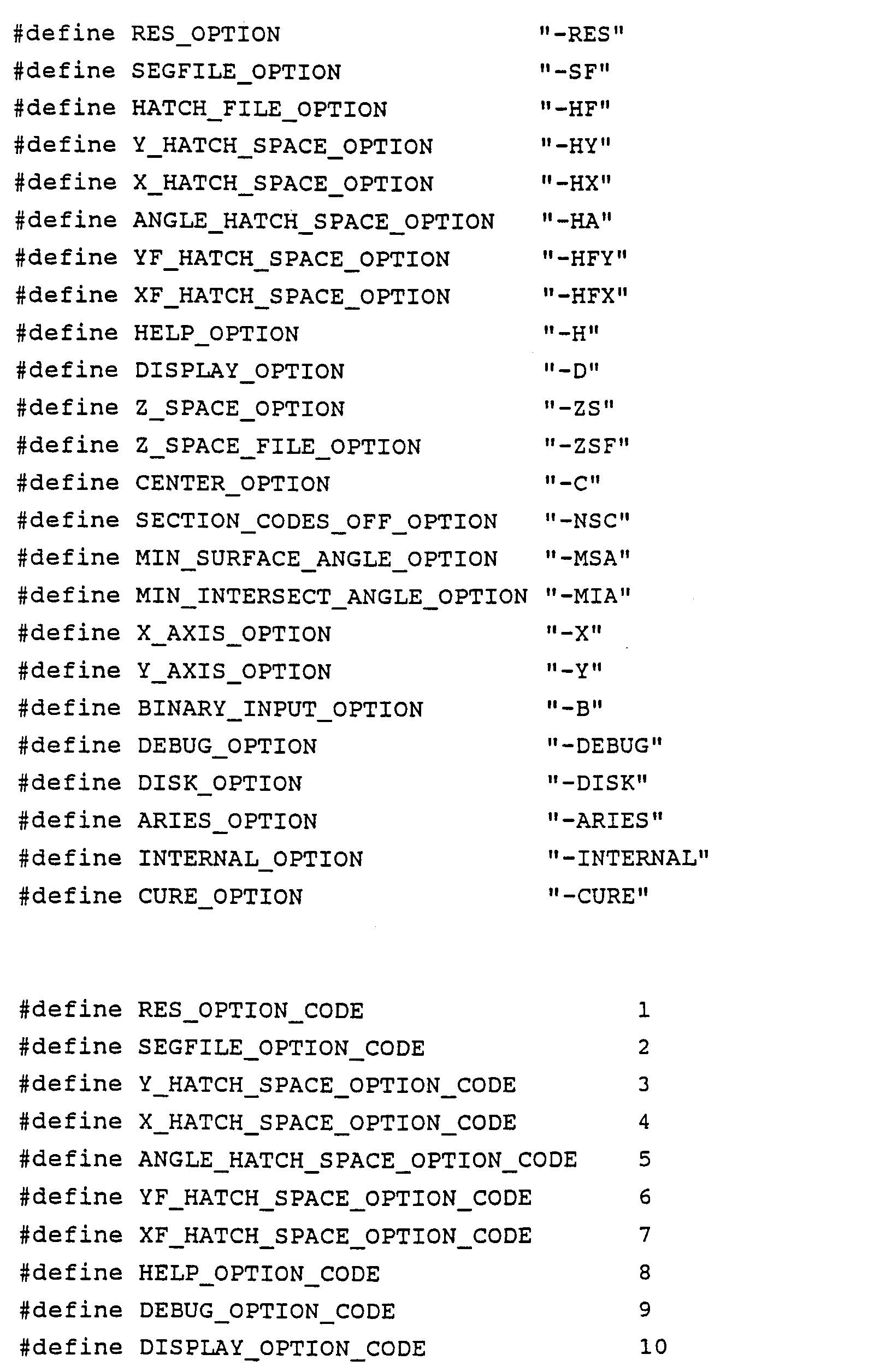
Task: Click the CURE_OPTION identifier
Action: point(221,896)
